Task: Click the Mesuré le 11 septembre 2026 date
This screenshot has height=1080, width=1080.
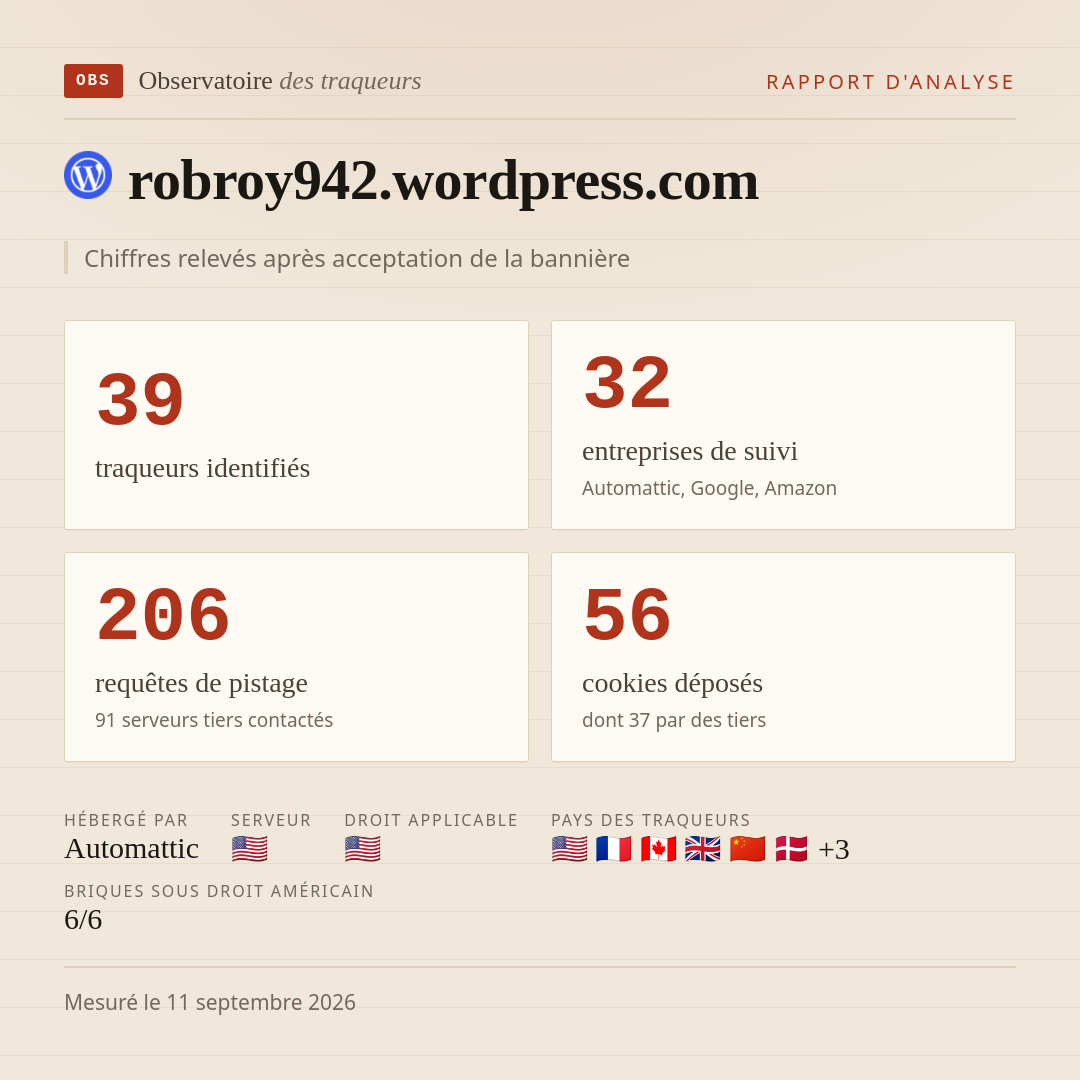Action: [210, 1002]
